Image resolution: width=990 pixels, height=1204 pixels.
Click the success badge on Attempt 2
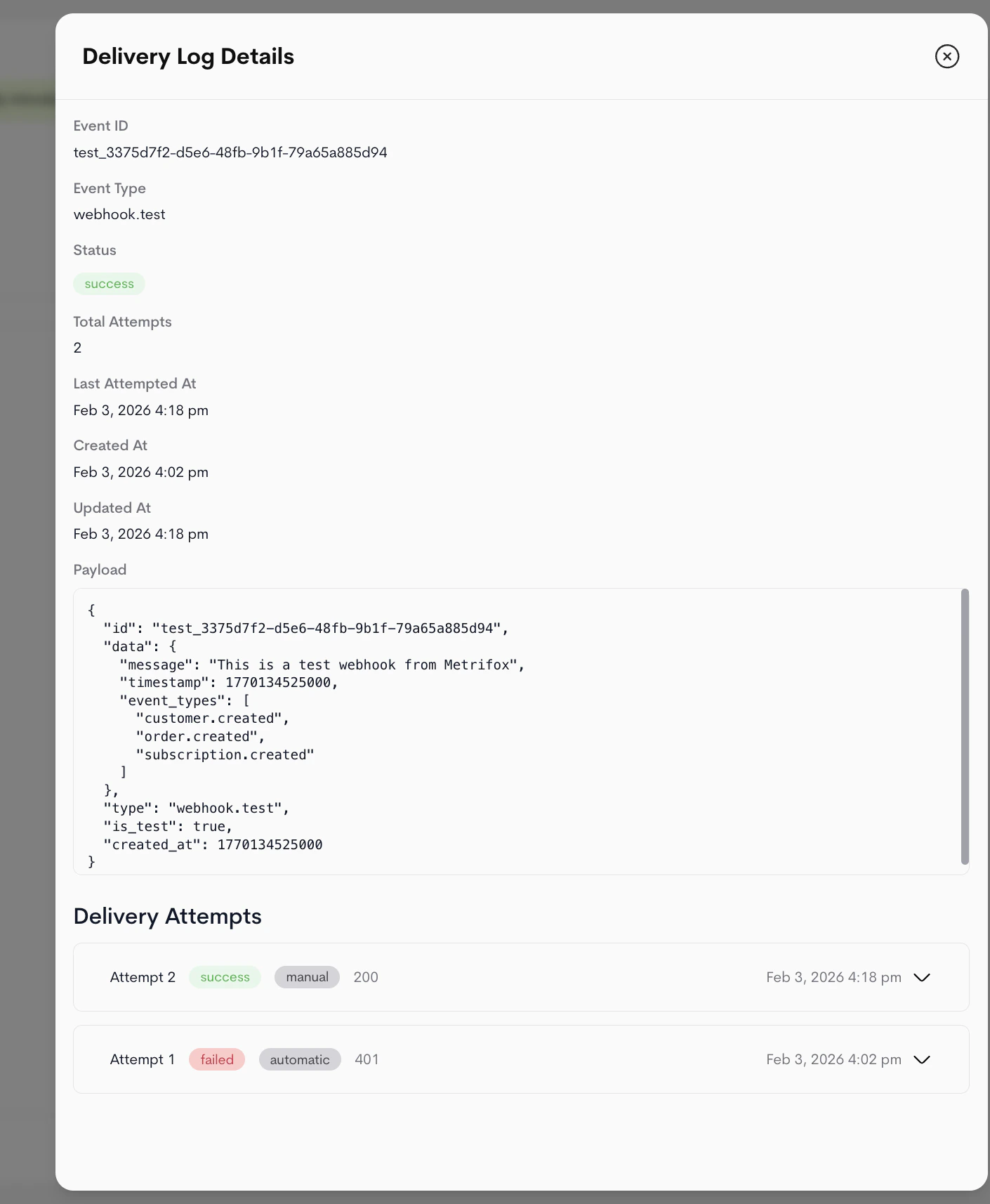coord(225,977)
